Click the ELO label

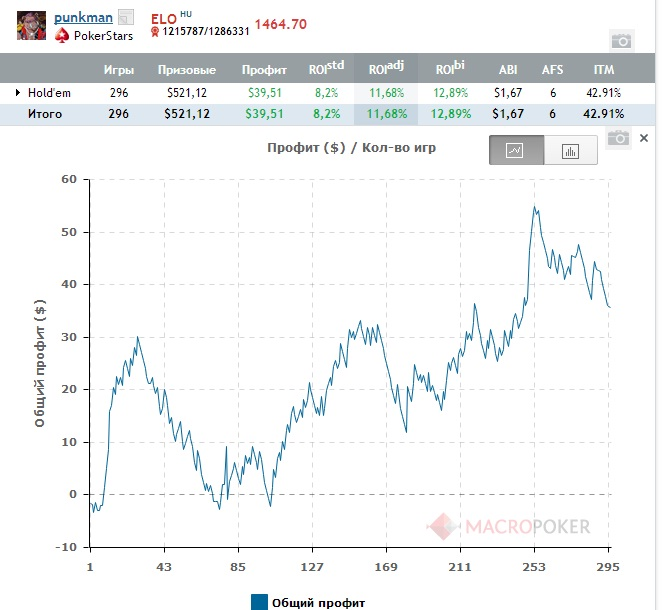(x=164, y=19)
